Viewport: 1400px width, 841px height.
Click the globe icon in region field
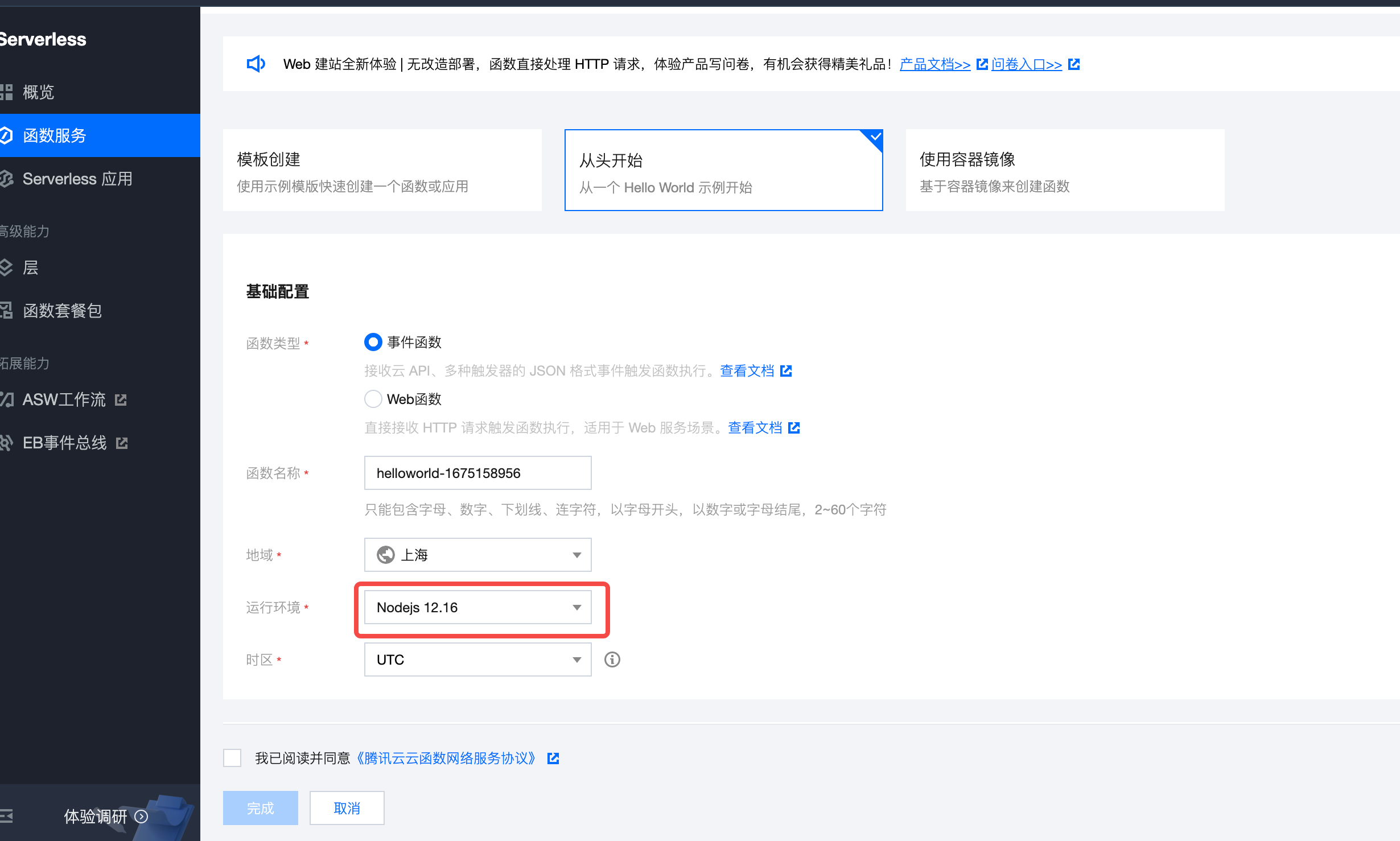point(386,555)
